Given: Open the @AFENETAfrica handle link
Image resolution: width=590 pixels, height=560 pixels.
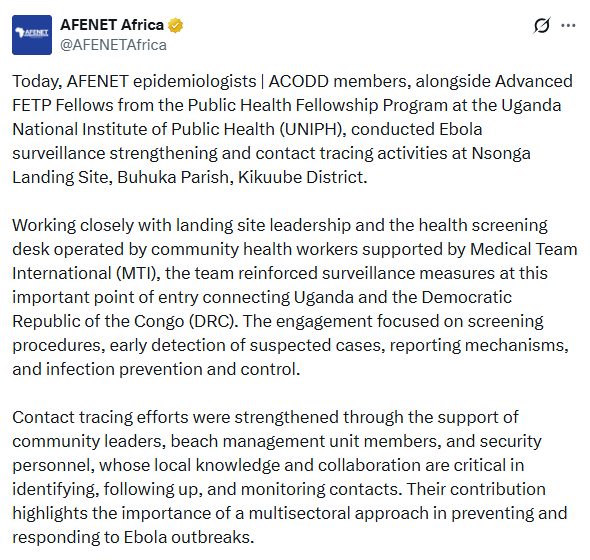Looking at the screenshot, I should [x=113, y=45].
